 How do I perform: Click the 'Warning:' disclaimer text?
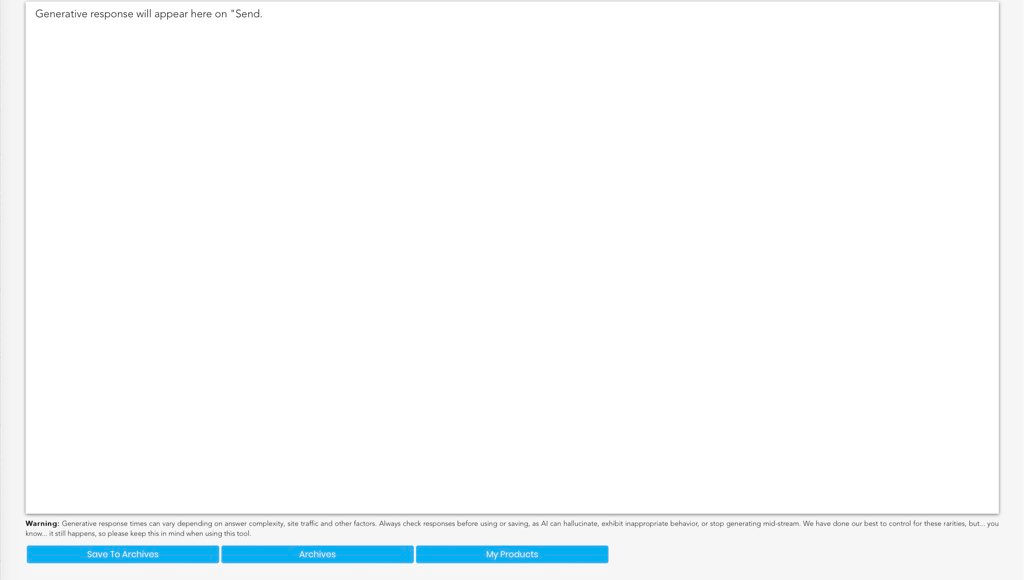[512, 528]
